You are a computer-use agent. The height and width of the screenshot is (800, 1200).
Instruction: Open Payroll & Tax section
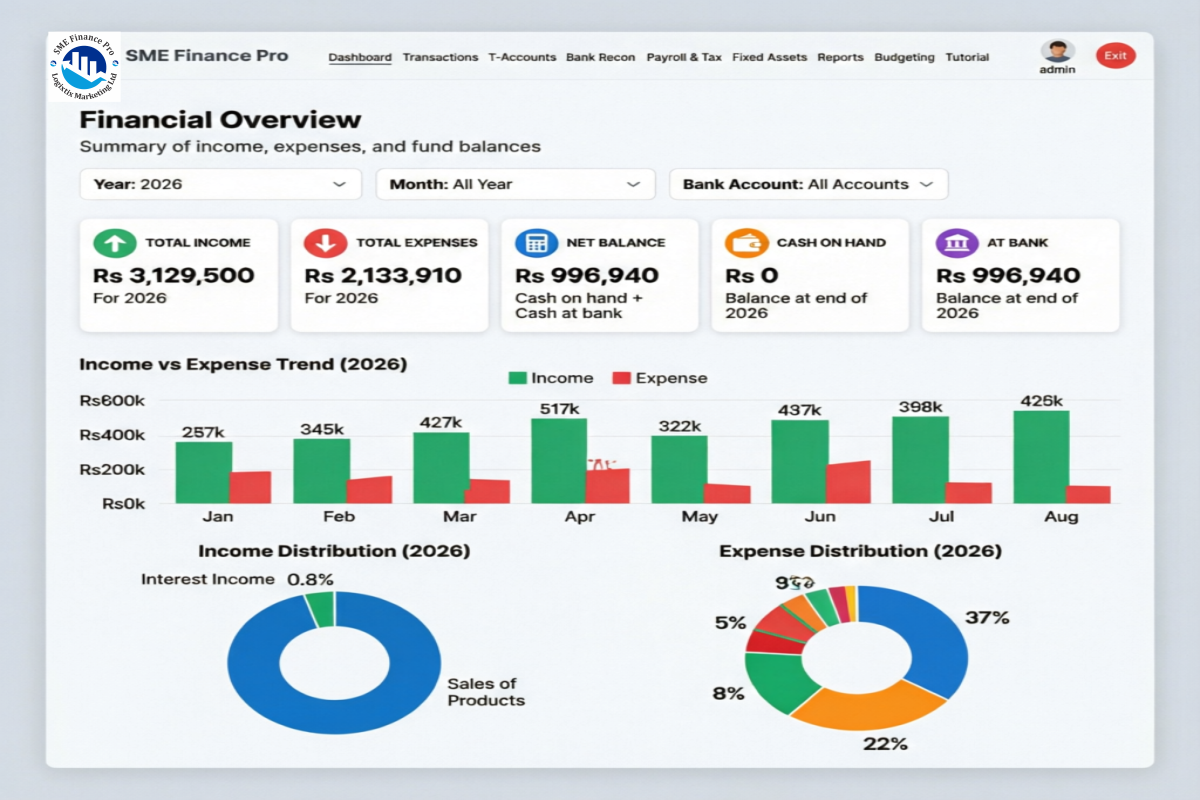click(x=684, y=57)
